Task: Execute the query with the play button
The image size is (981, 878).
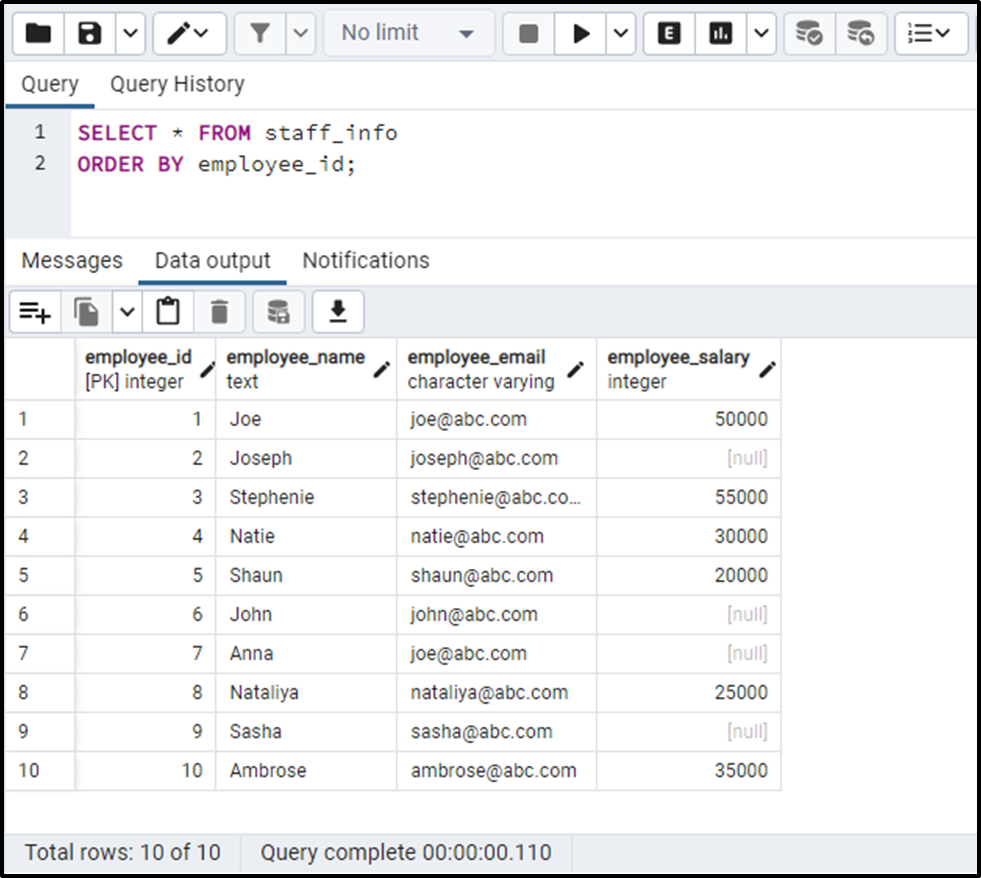Action: (583, 33)
